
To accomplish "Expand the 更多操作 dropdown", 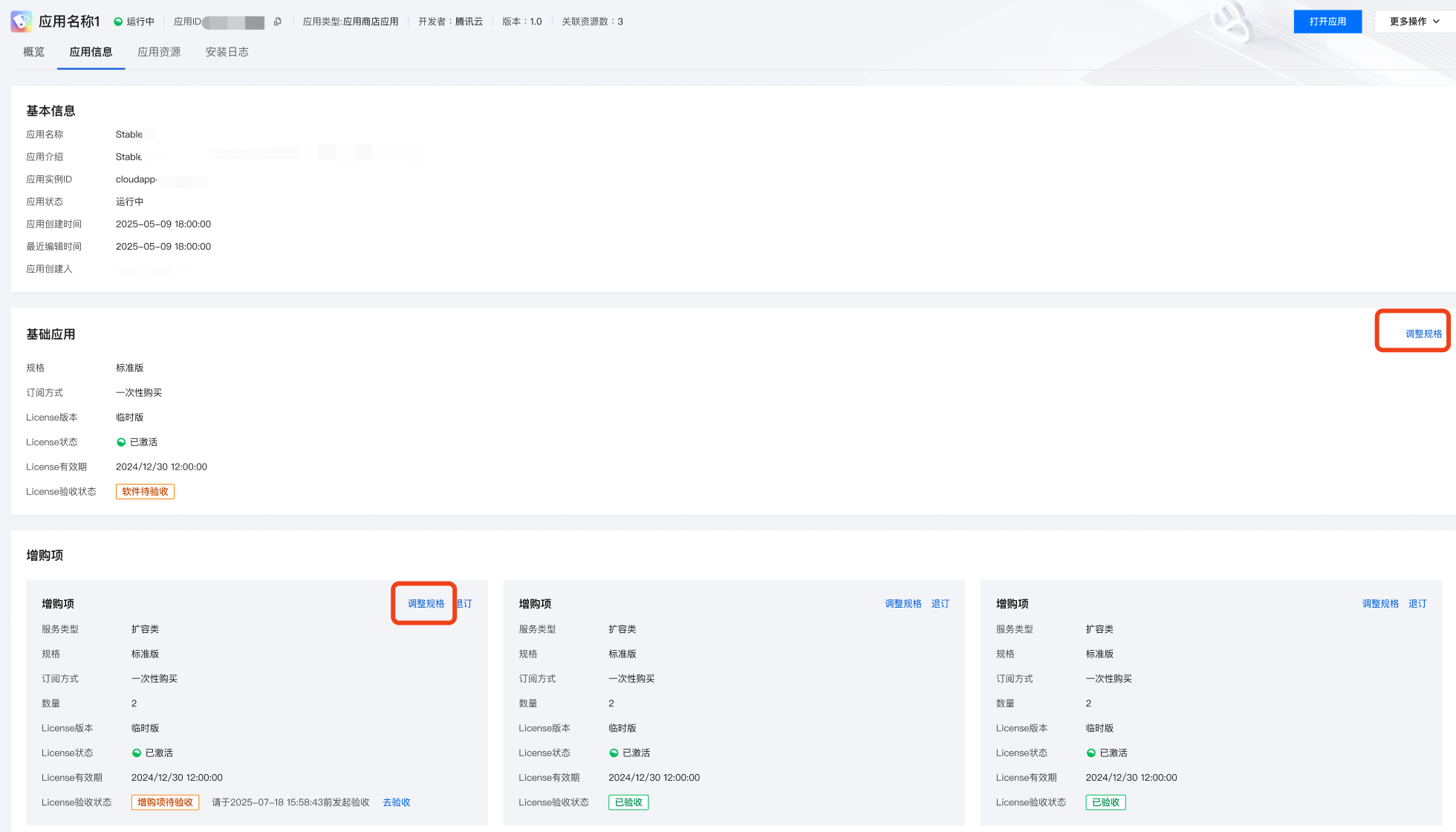I will point(1414,22).
